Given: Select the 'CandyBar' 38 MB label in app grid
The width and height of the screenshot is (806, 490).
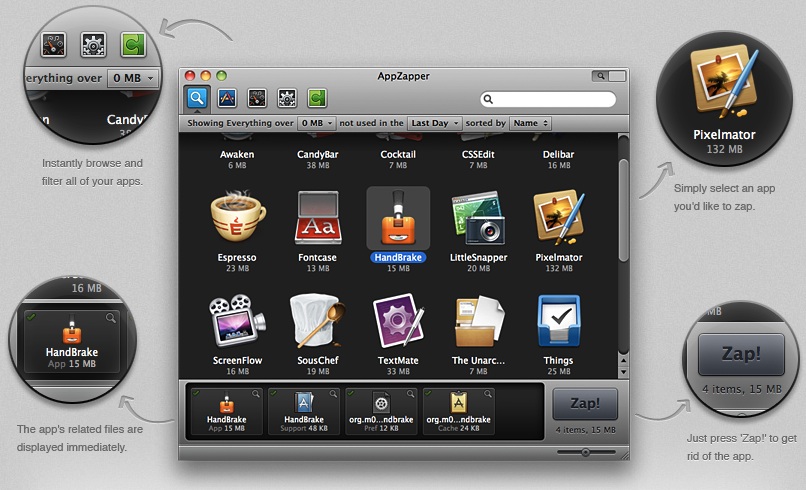Looking at the screenshot, I should [x=318, y=154].
